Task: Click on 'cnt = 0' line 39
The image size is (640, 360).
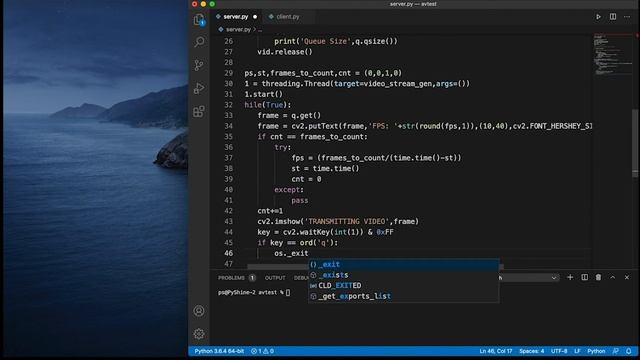Action: point(306,179)
